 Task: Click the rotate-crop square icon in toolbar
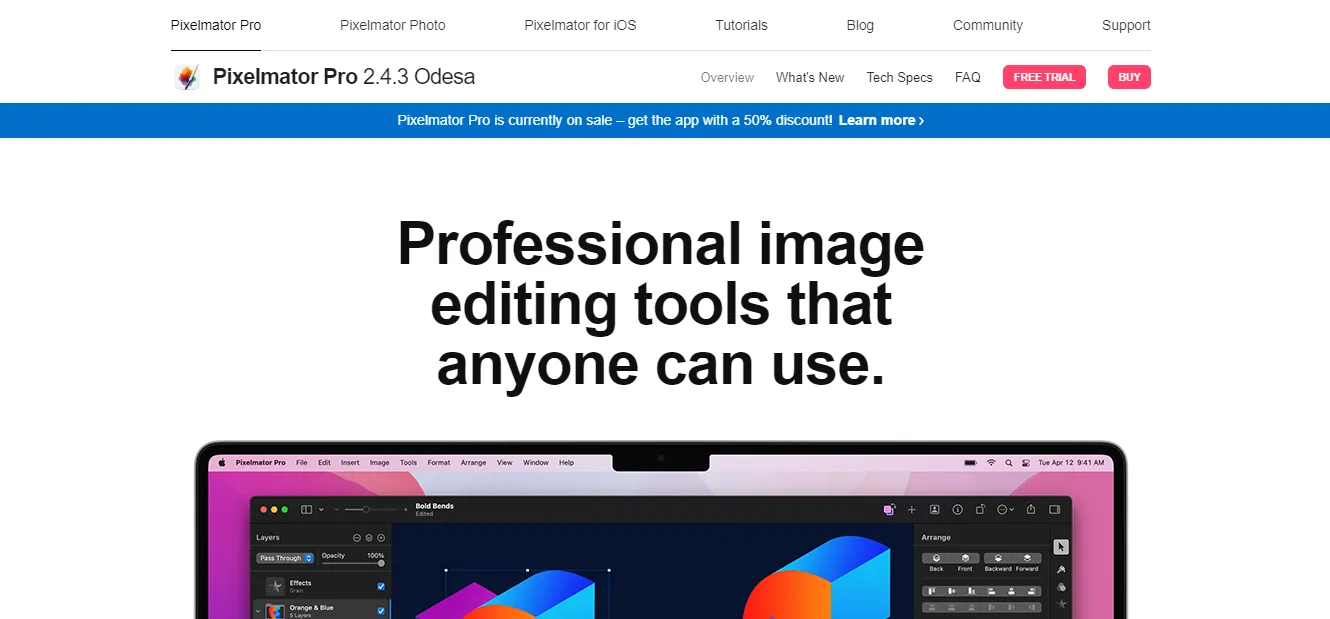981,509
